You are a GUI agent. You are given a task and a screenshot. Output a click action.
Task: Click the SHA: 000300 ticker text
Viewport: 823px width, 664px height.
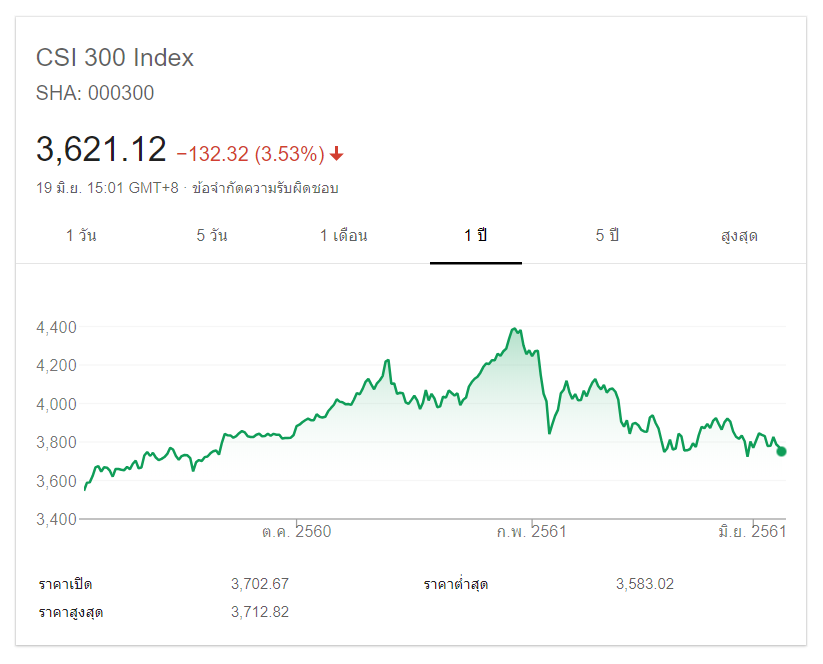pyautogui.click(x=95, y=94)
